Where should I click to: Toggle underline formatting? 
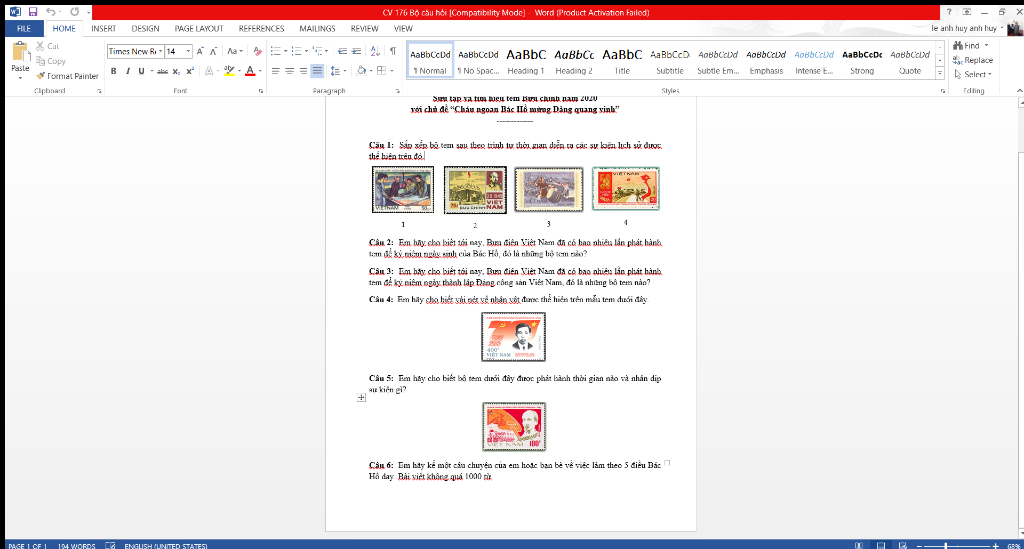(141, 71)
